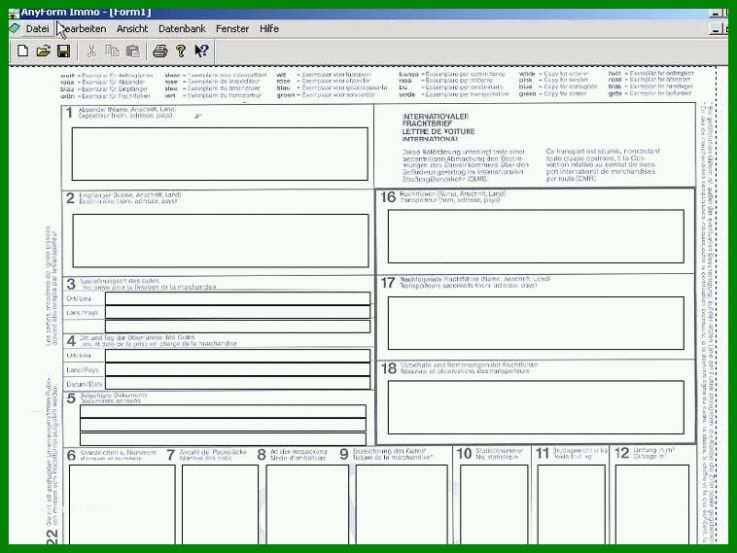
Task: Click the statistics number field in box 10
Action: (494, 505)
